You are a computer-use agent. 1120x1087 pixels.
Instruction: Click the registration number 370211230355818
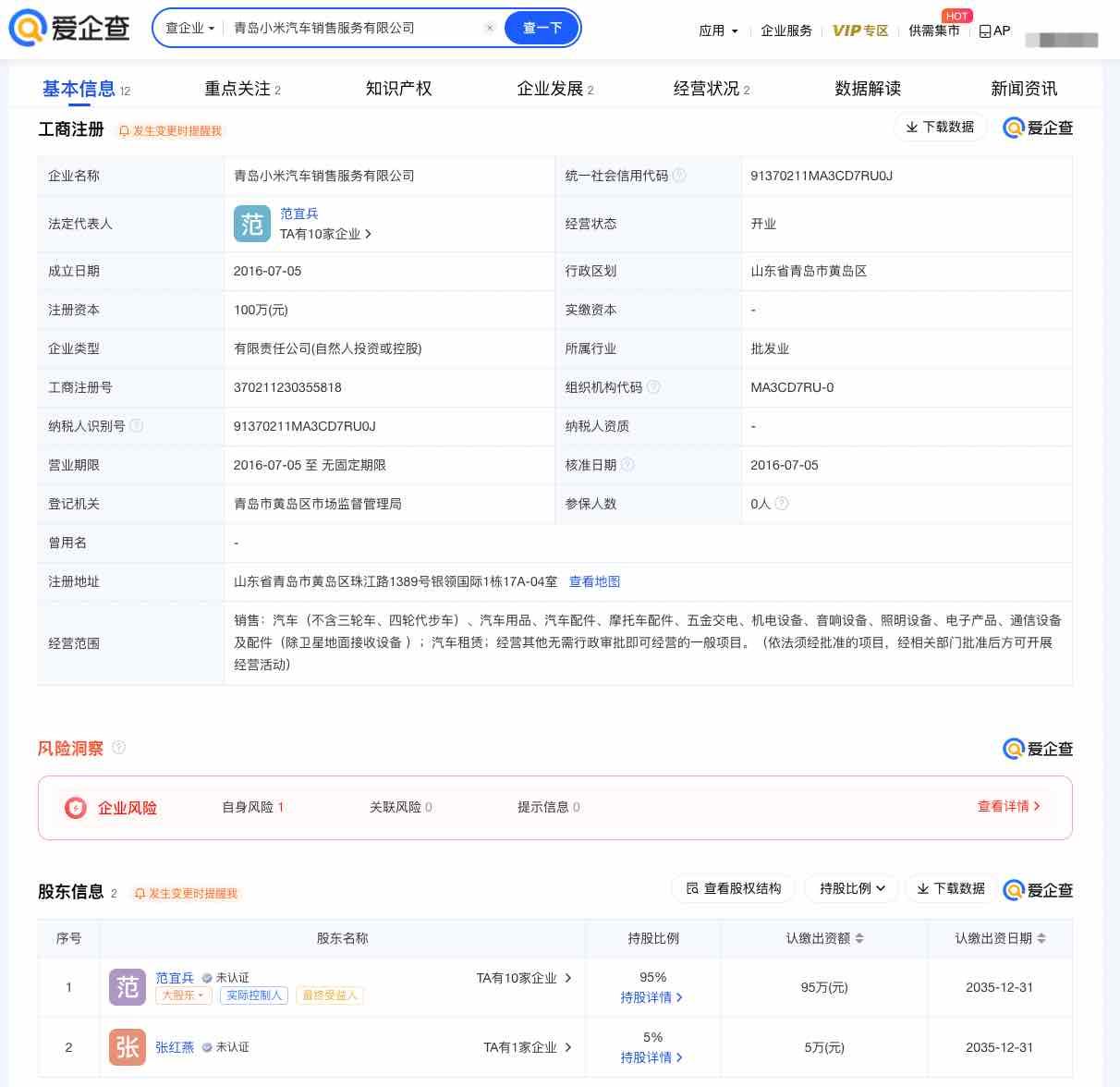287,387
